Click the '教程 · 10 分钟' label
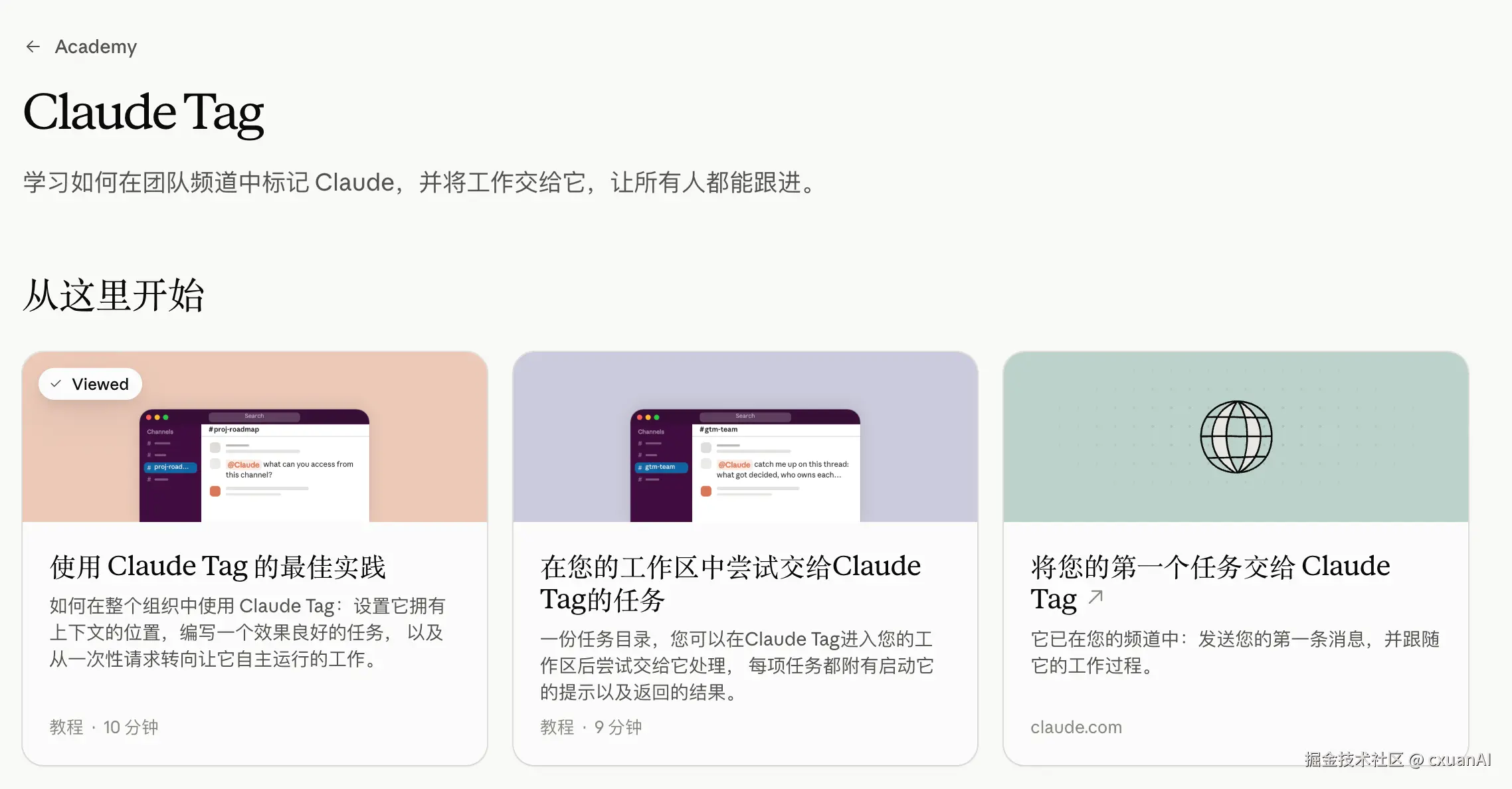 [x=104, y=727]
